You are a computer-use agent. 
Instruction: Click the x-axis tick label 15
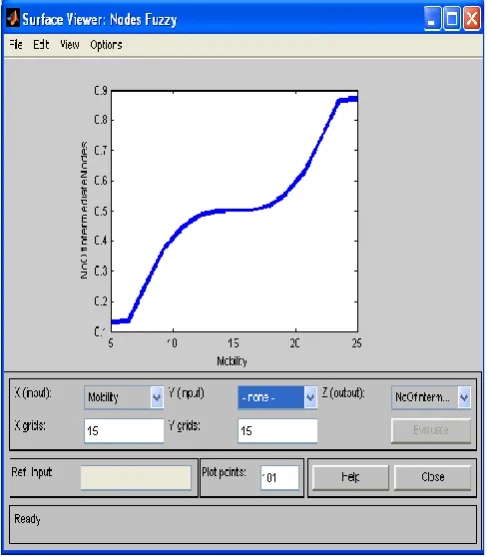233,343
